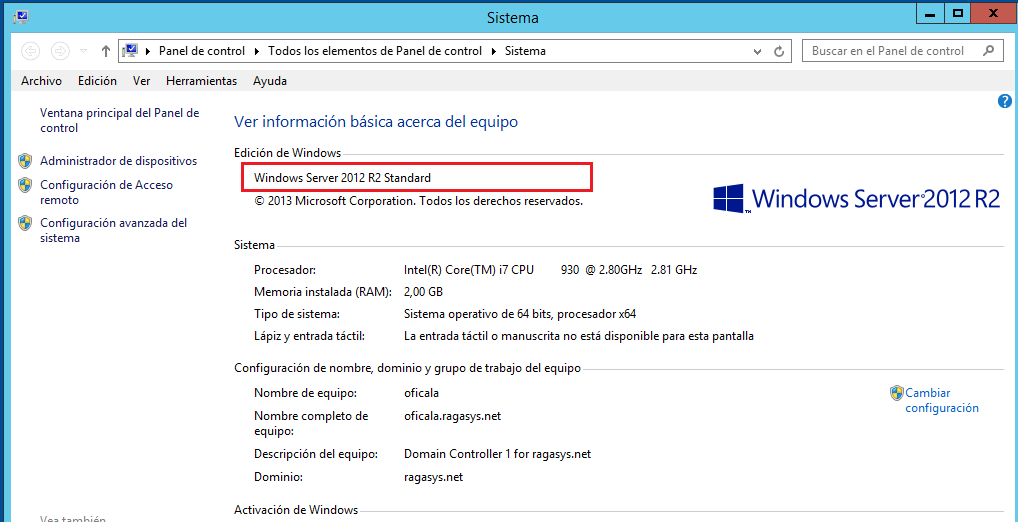Close the Sistema window

tap(993, 13)
